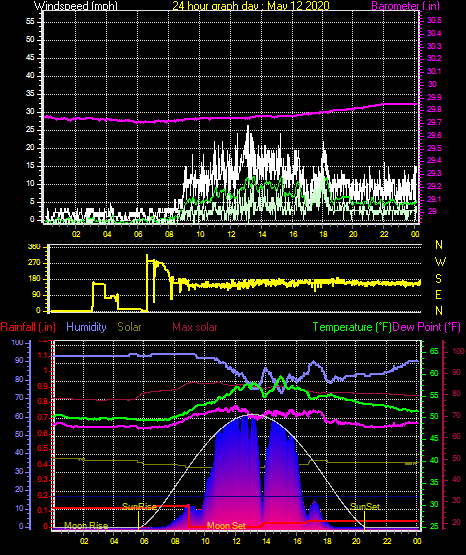Select the Dew Point (°F) legend label
The width and height of the screenshot is (466, 555).
pyautogui.click(x=426, y=327)
